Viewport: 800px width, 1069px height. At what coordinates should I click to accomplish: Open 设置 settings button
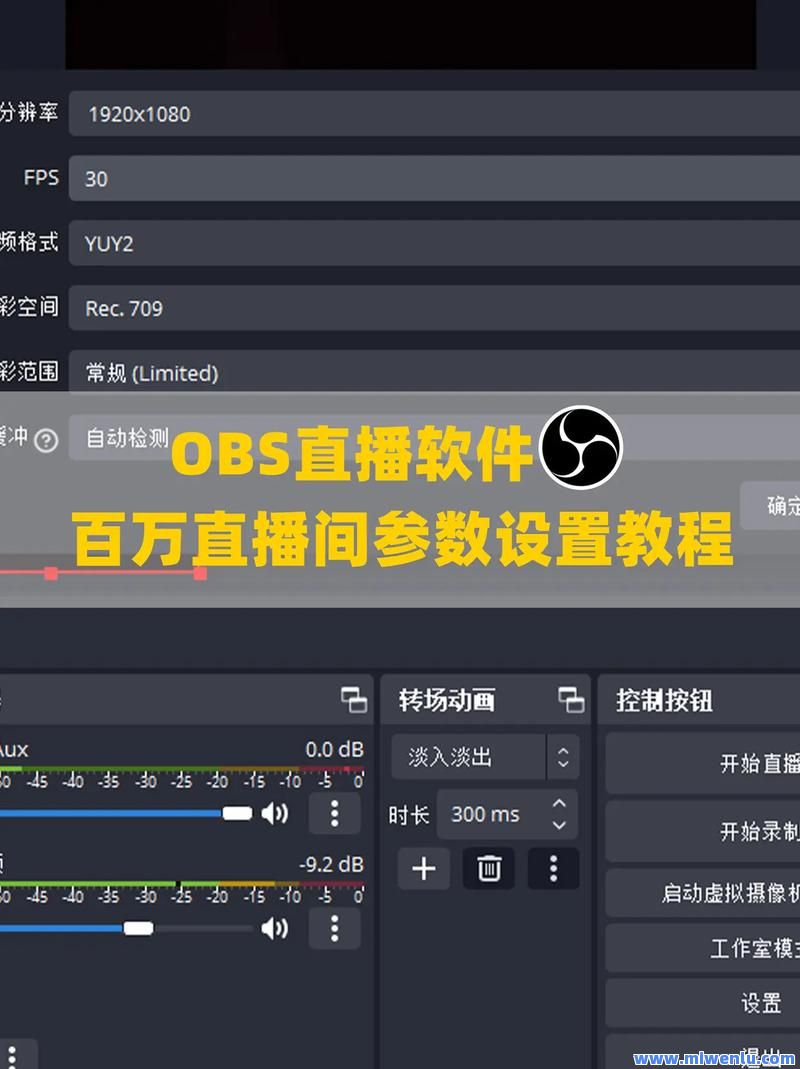[703, 1003]
